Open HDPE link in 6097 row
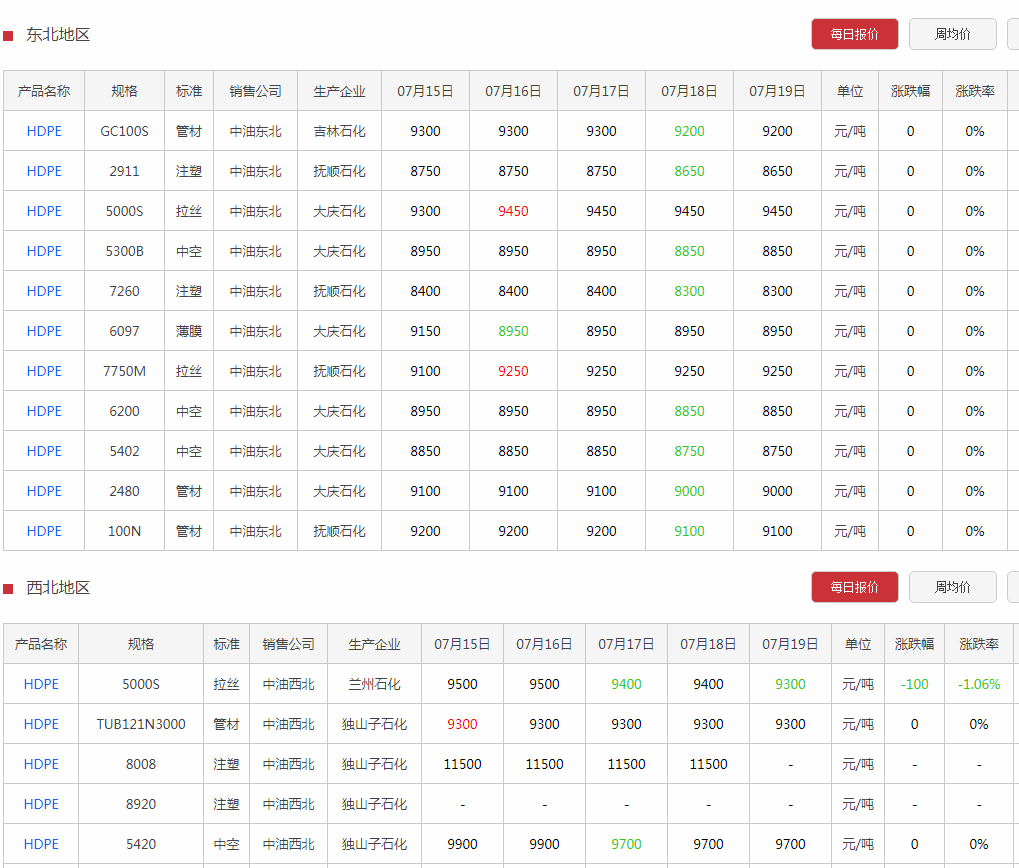This screenshot has width=1019, height=868. (x=44, y=331)
